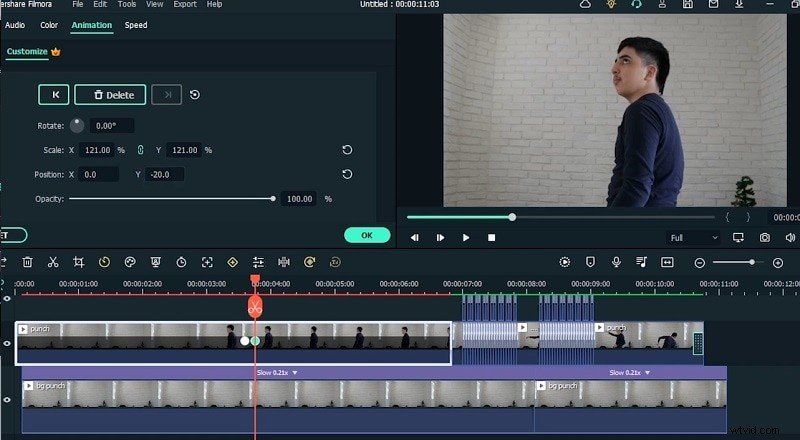The image size is (800, 440).
Task: Reset position values with circular arrow
Action: (347, 175)
